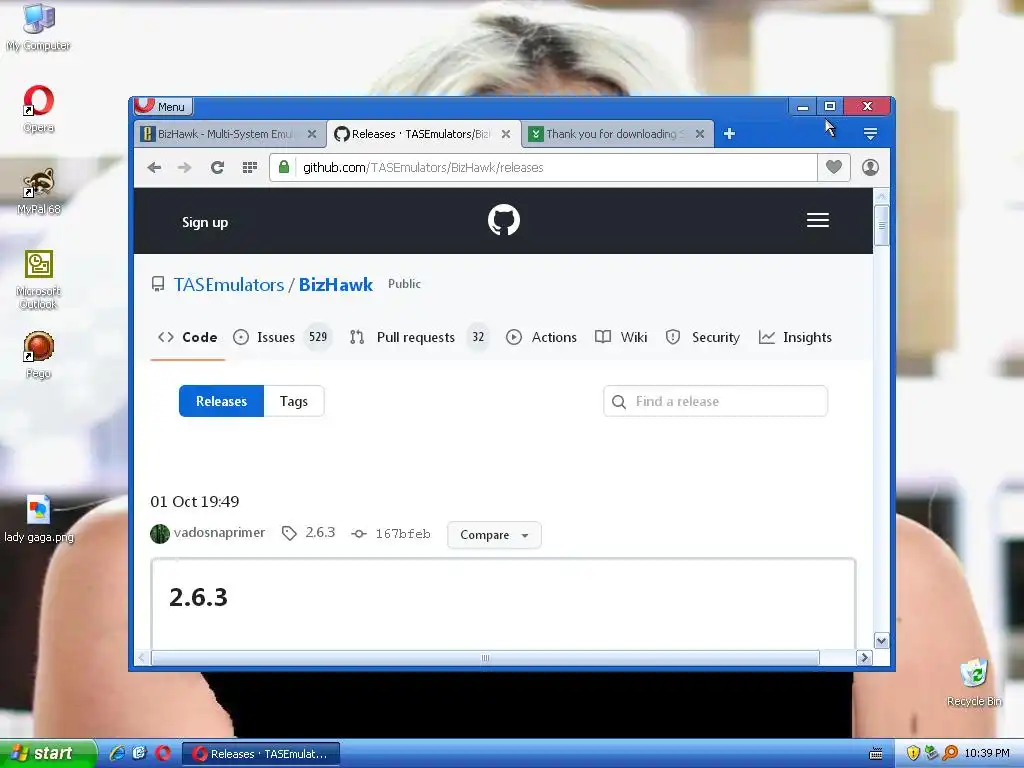This screenshot has width=1024, height=768.
Task: Open the Pull requests tab
Action: coord(419,338)
